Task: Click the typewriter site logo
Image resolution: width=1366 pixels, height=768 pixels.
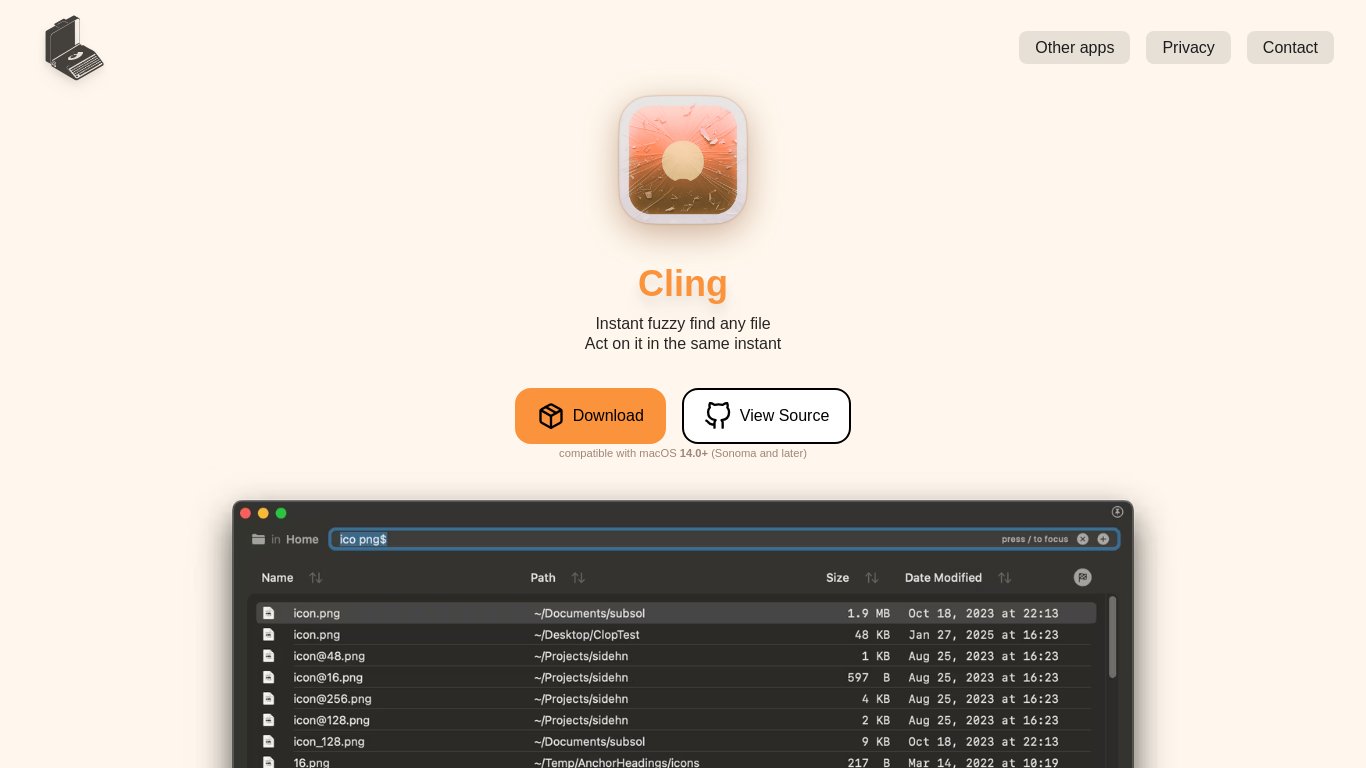Action: coord(74,48)
